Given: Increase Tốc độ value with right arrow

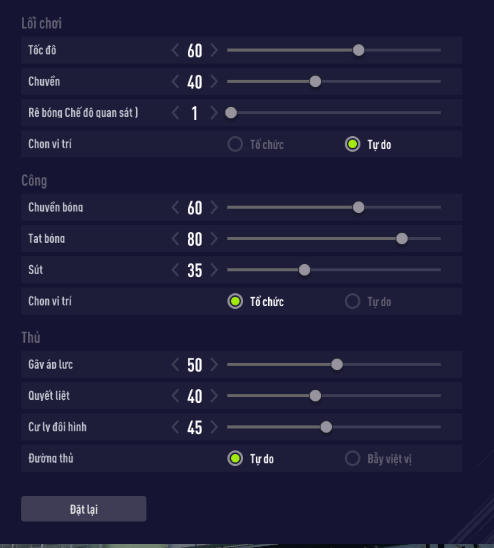Looking at the screenshot, I should click(x=214, y=50).
